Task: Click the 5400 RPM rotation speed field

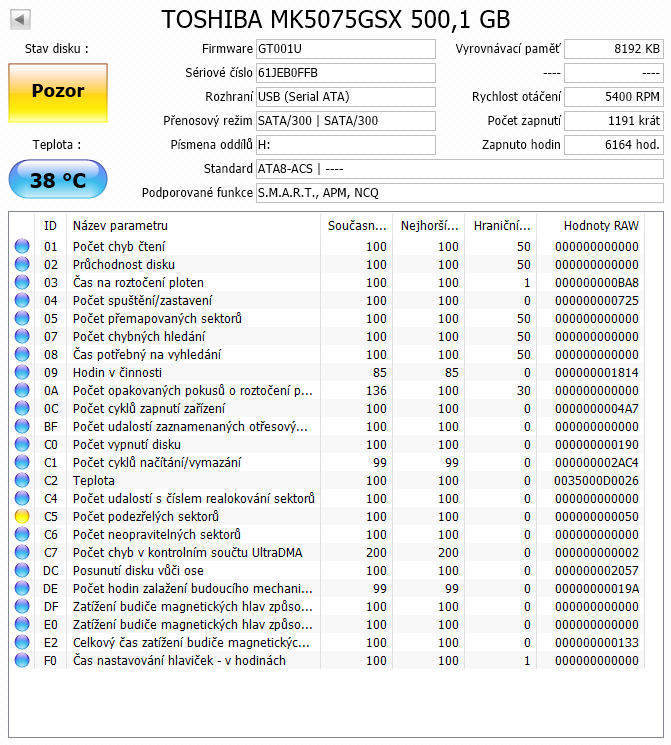Action: [x=613, y=96]
